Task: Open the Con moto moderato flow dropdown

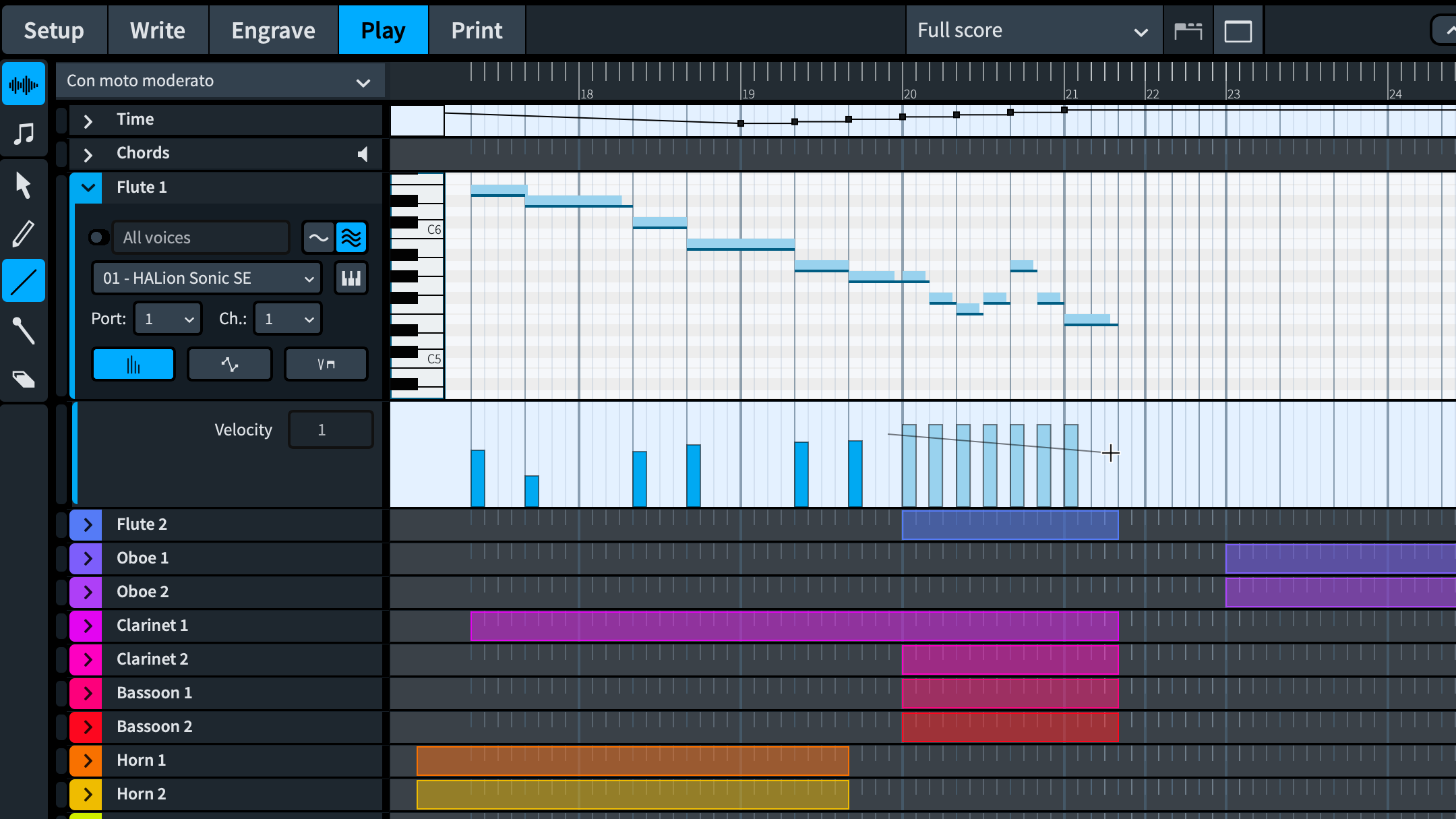Action: 220,81
